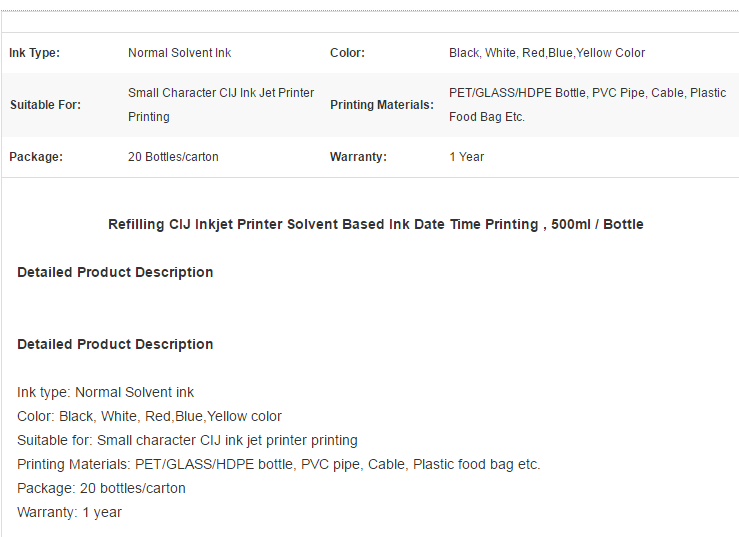
Task: Click the "Suitable For:" table label
Action: point(45,105)
